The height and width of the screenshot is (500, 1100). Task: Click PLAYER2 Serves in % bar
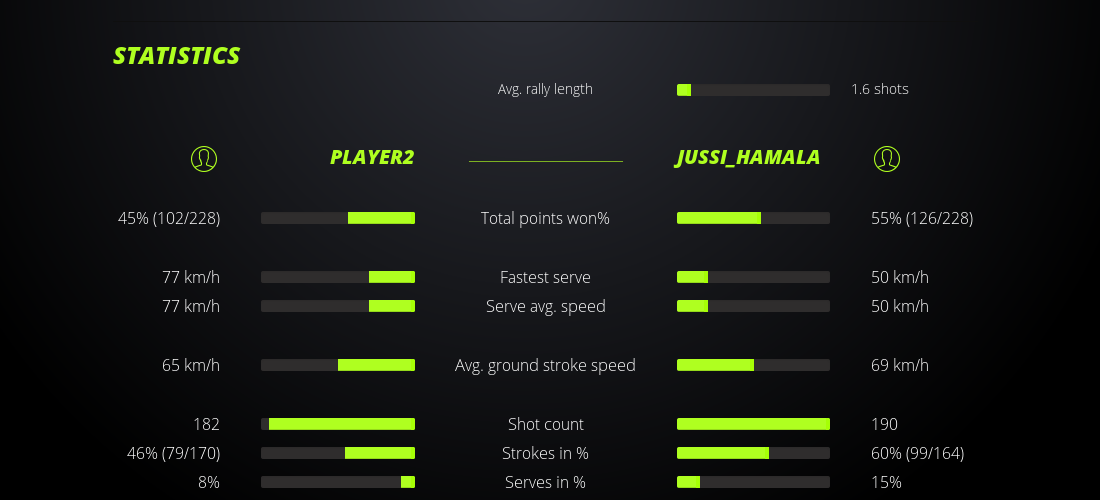[x=338, y=482]
